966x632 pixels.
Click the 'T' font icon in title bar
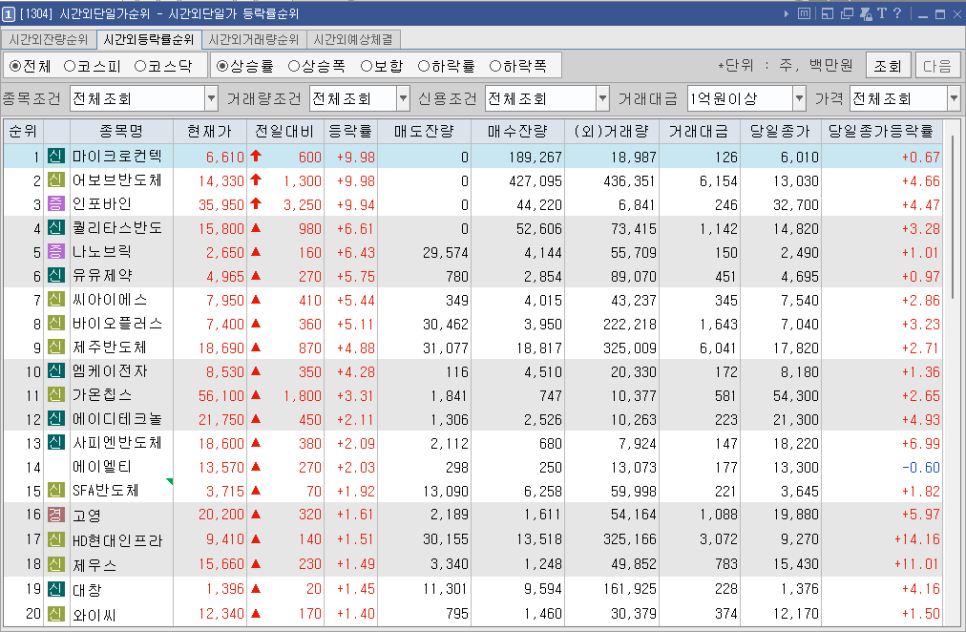882,14
